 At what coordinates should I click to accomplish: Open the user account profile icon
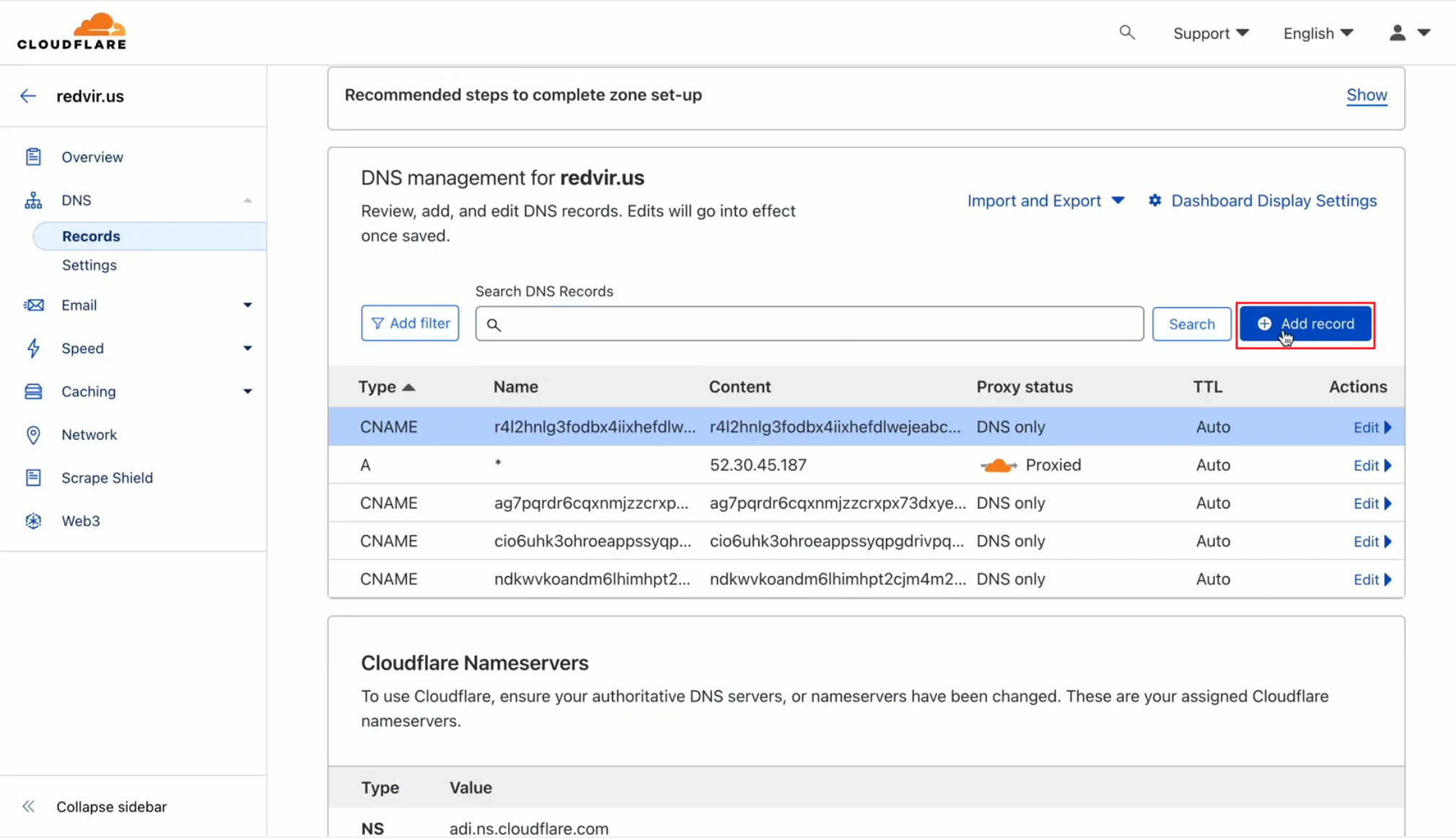coord(1397,33)
